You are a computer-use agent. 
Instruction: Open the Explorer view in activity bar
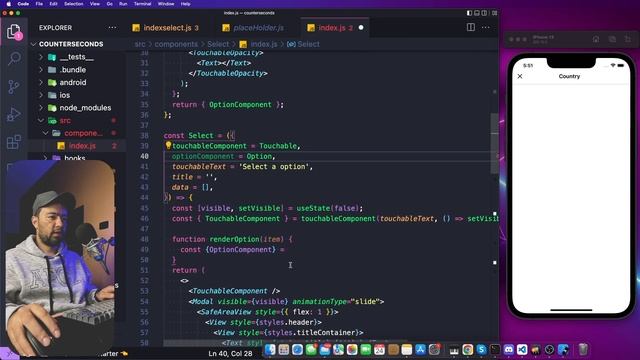[x=14, y=32]
